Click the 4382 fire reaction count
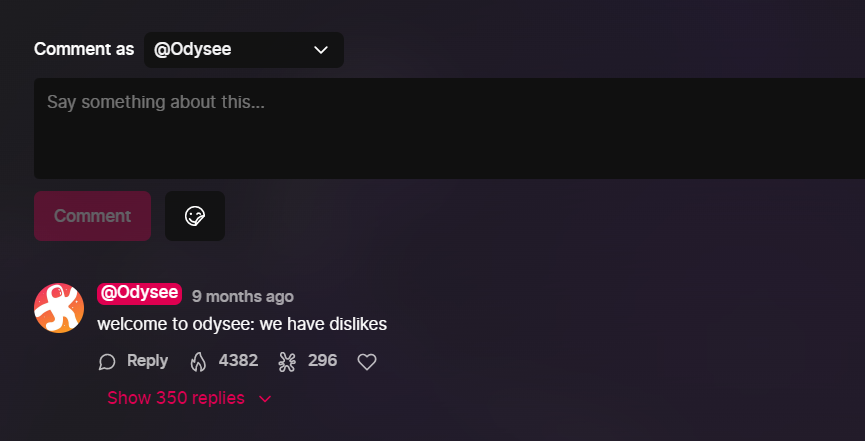This screenshot has height=441, width=865. [238, 361]
